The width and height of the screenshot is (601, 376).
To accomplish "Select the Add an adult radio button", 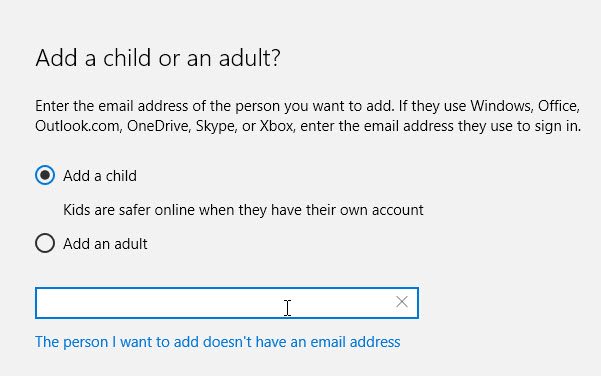I will click(x=45, y=243).
